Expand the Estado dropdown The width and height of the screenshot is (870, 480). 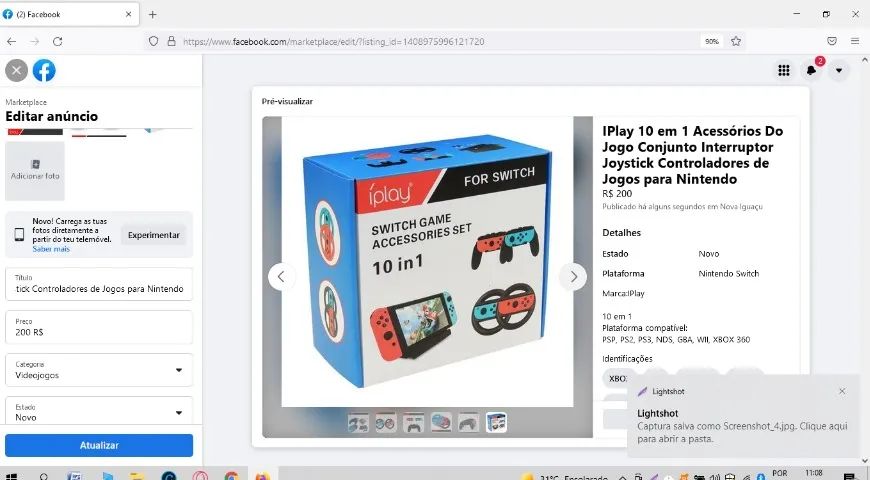pos(98,412)
